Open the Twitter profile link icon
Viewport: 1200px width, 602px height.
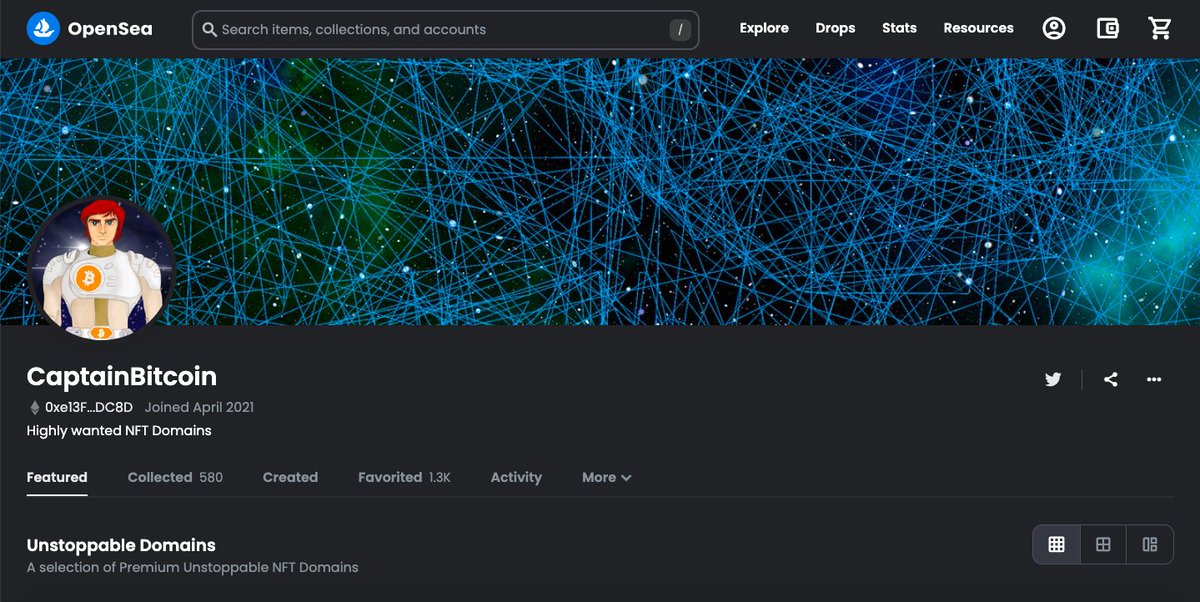click(x=1053, y=379)
